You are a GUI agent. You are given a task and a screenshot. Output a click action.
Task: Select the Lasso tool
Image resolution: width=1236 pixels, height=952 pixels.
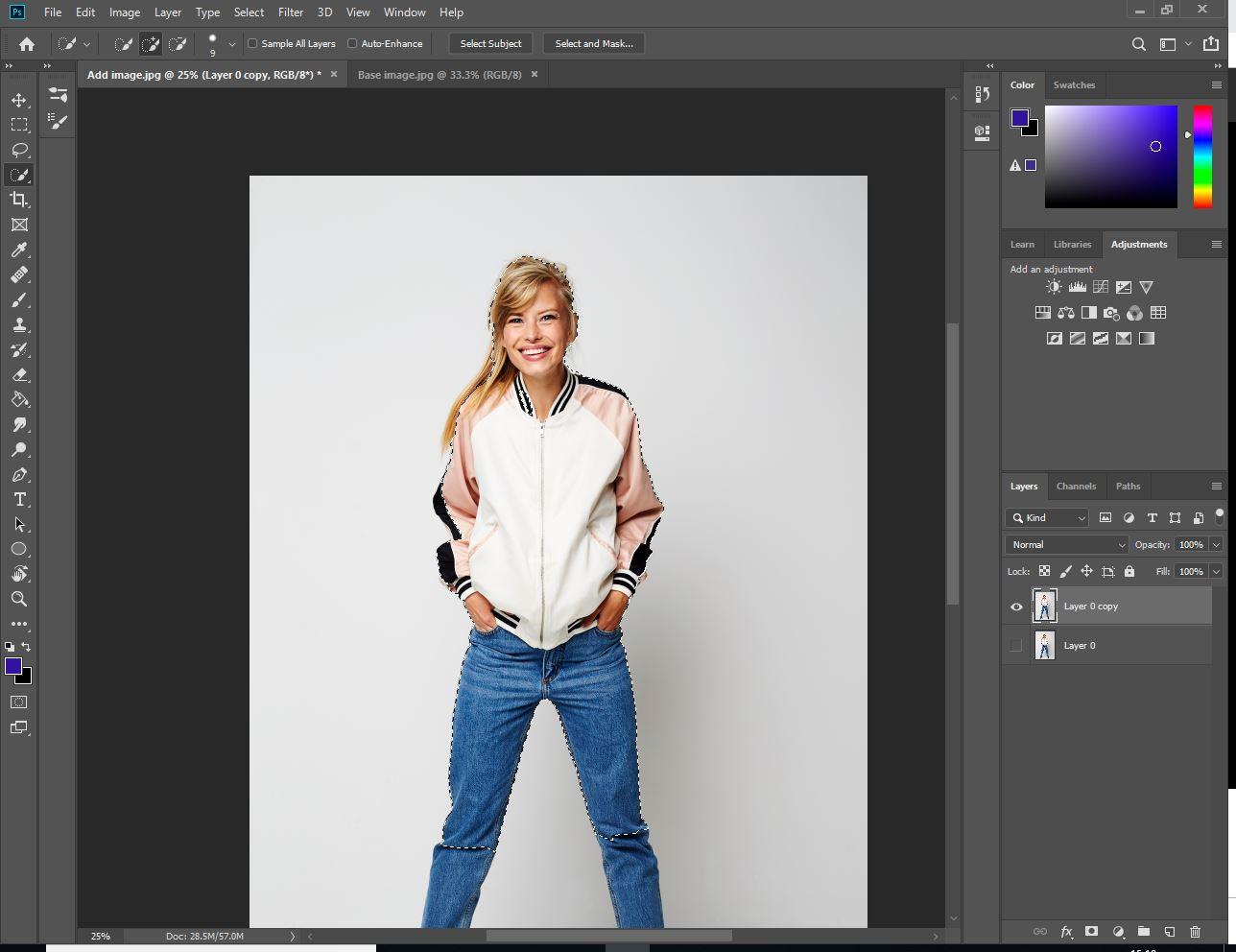19,150
